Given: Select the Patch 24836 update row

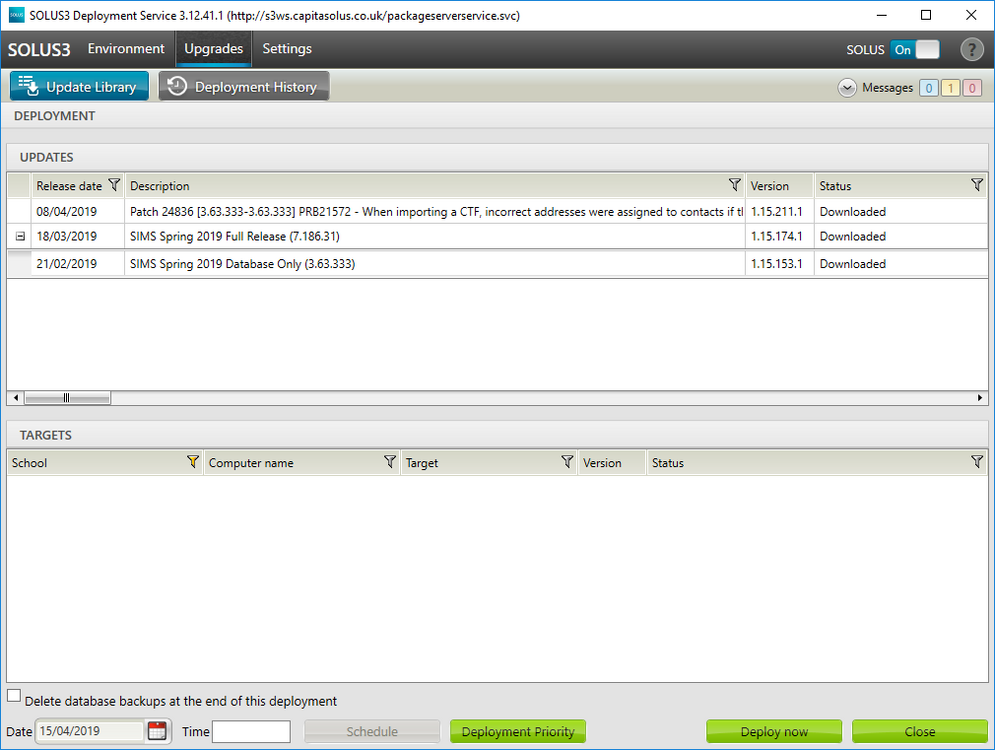Looking at the screenshot, I should click(498, 211).
